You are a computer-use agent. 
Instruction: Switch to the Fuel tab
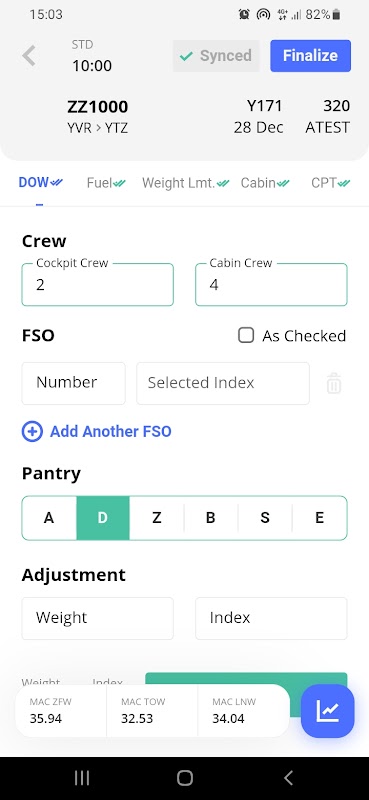106,183
